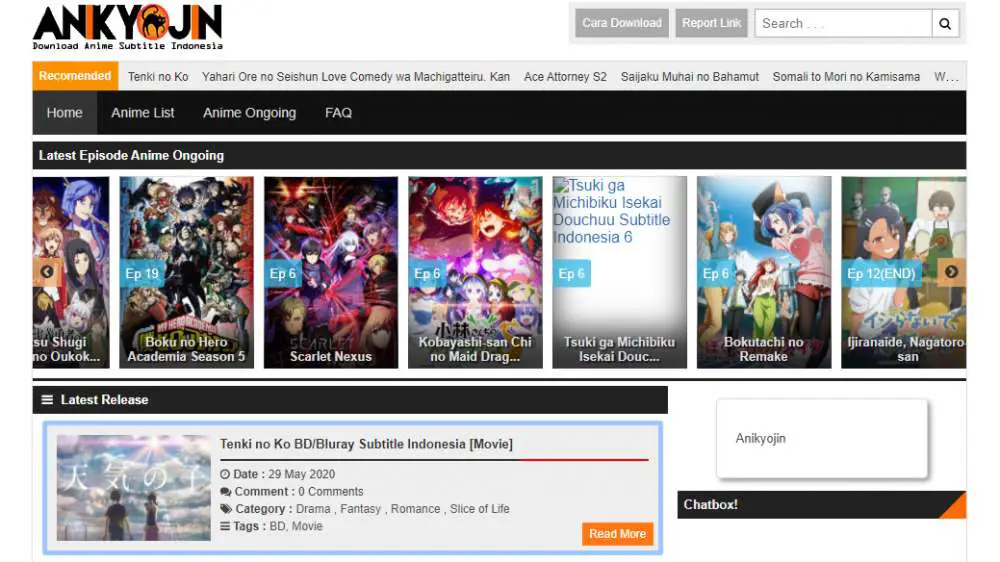Click Ep 19 badge on Boku no Hero
1000x562 pixels.
pos(143,274)
